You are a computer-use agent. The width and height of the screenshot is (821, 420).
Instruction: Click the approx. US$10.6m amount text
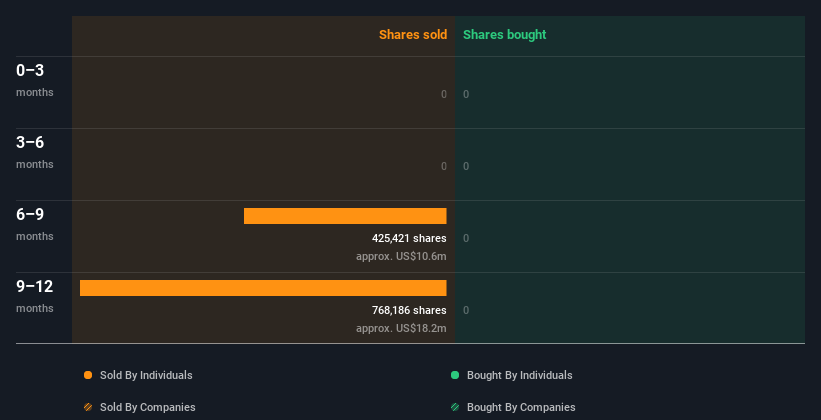[x=401, y=257]
